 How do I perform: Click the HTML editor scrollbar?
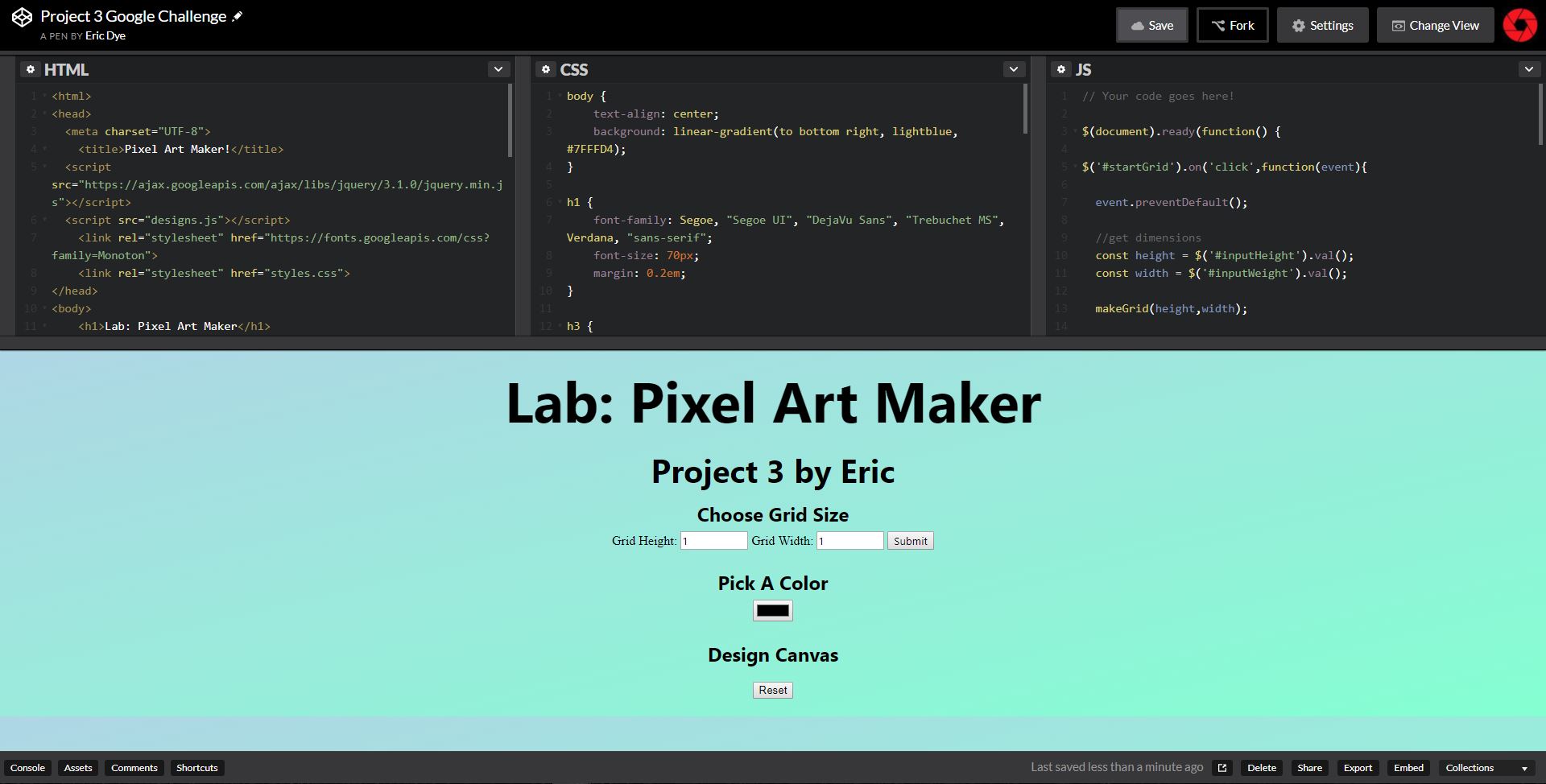coord(510,121)
